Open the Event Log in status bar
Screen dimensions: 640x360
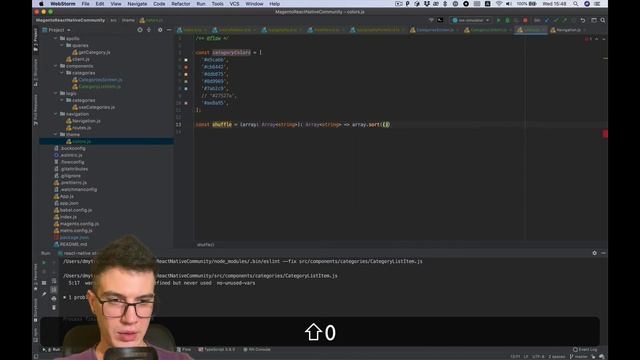pos(585,349)
